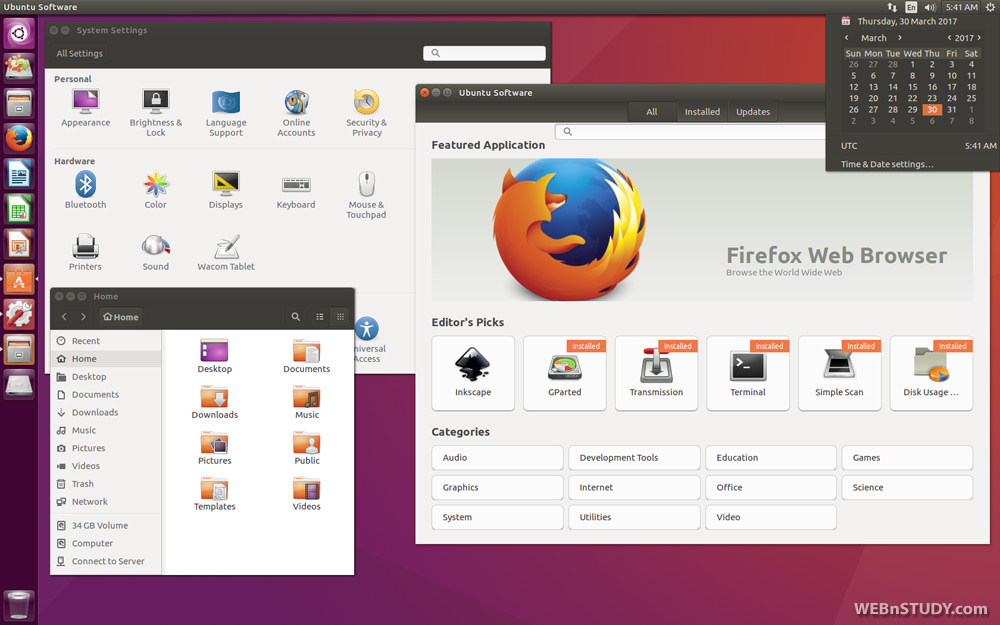Click the All Settings button
The image size is (1000, 625).
coord(80,54)
